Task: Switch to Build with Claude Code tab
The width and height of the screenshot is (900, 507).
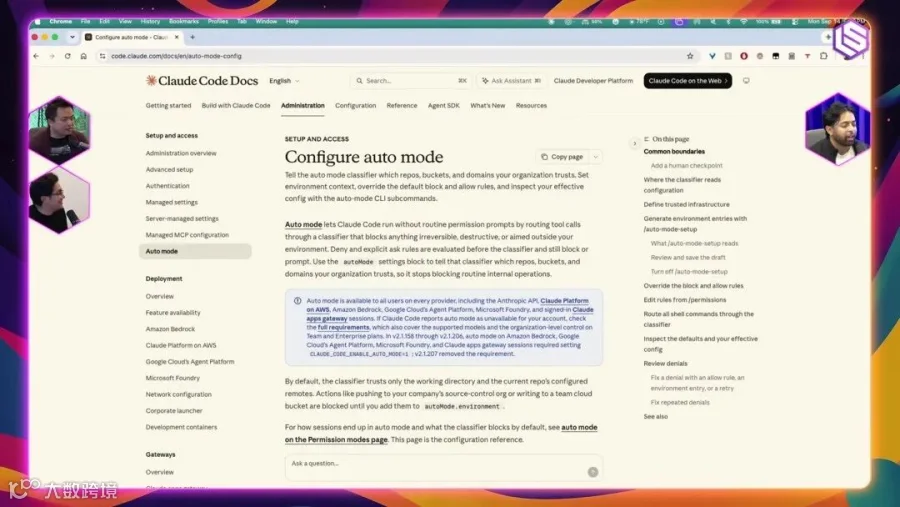Action: [x=236, y=106]
